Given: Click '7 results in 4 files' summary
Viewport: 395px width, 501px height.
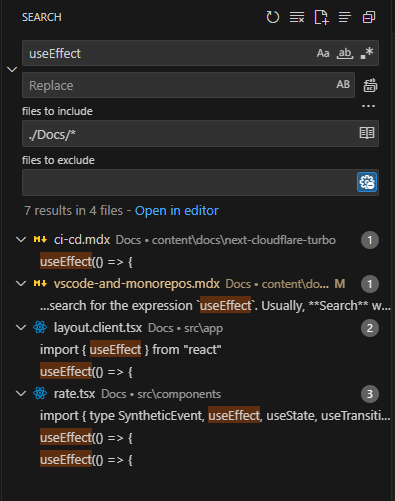Looking at the screenshot, I should (x=73, y=211).
